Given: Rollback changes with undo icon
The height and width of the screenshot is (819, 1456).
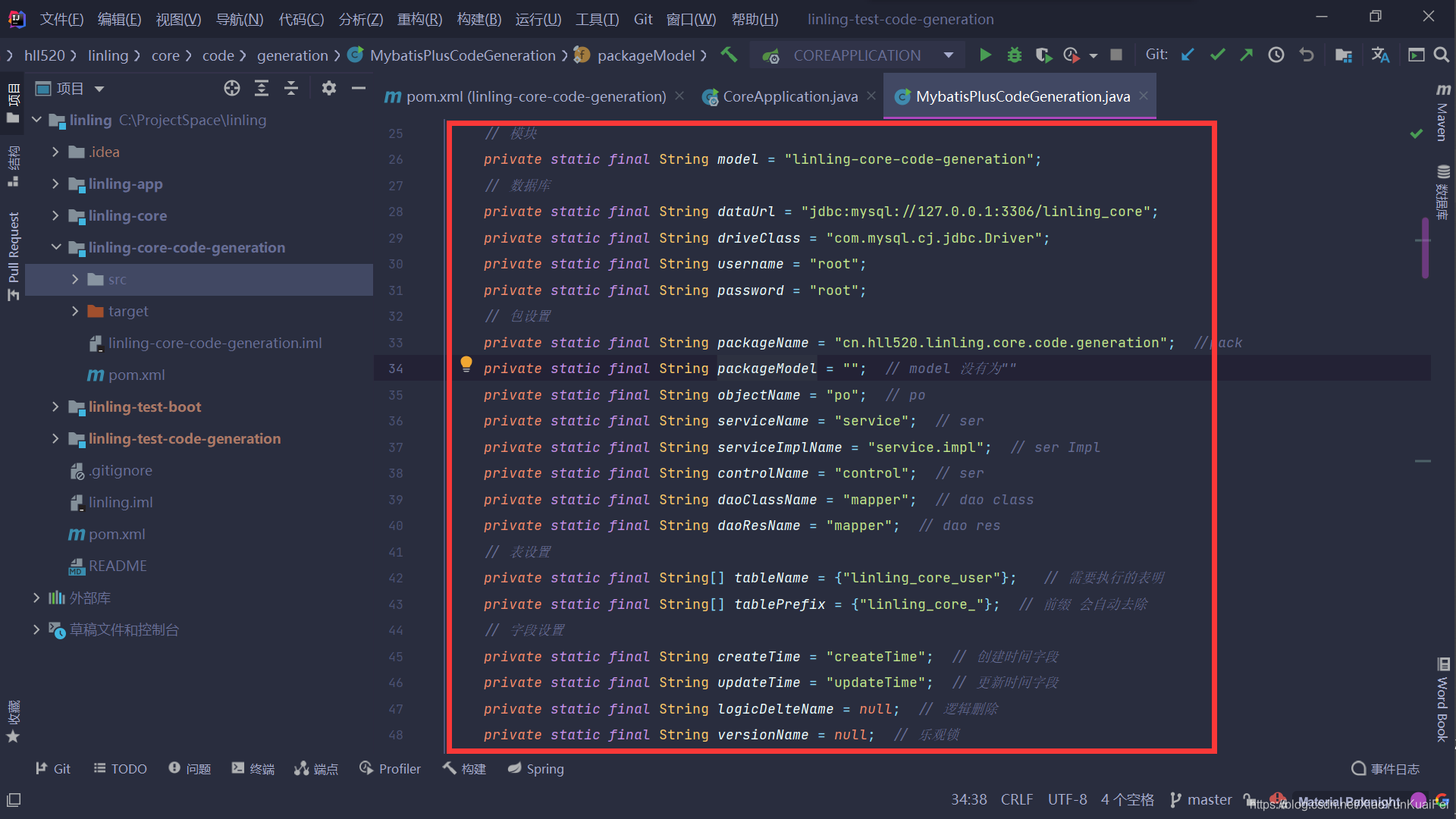Looking at the screenshot, I should [x=1306, y=55].
